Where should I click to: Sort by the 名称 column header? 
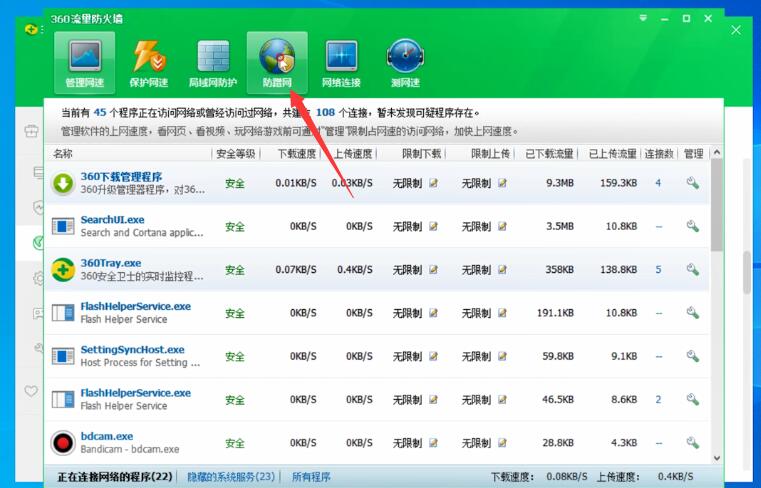(x=63, y=154)
